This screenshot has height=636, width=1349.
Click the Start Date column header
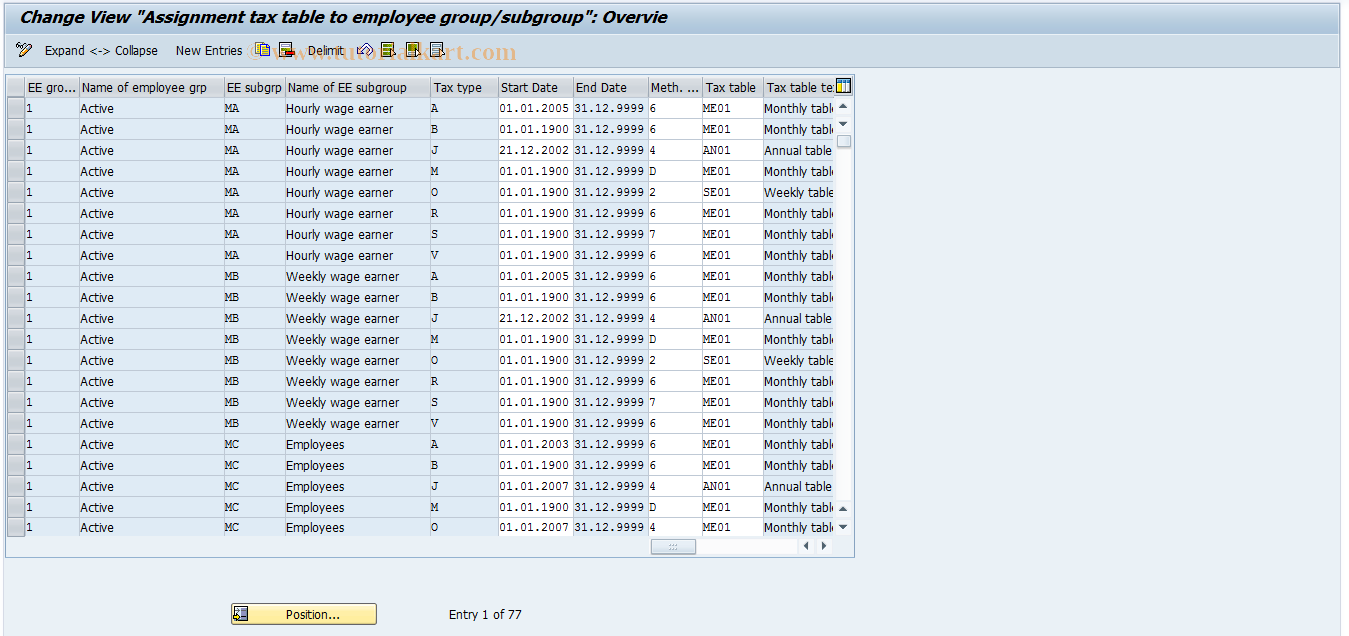(x=536, y=87)
